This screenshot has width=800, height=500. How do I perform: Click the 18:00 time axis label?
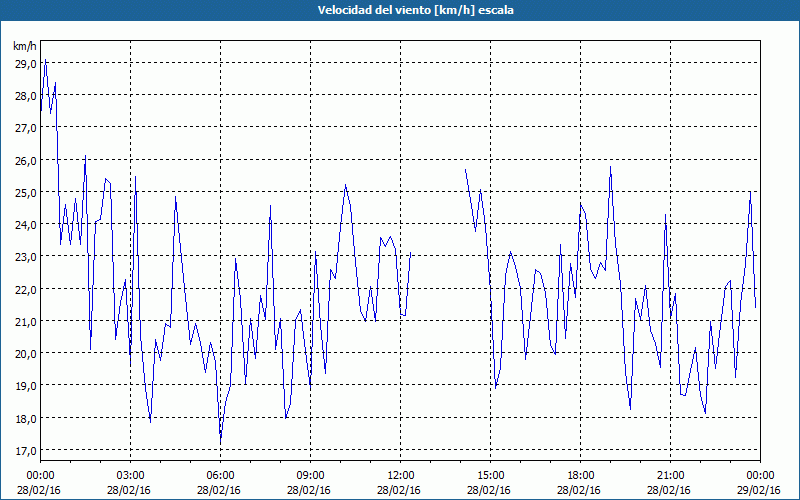click(581, 476)
